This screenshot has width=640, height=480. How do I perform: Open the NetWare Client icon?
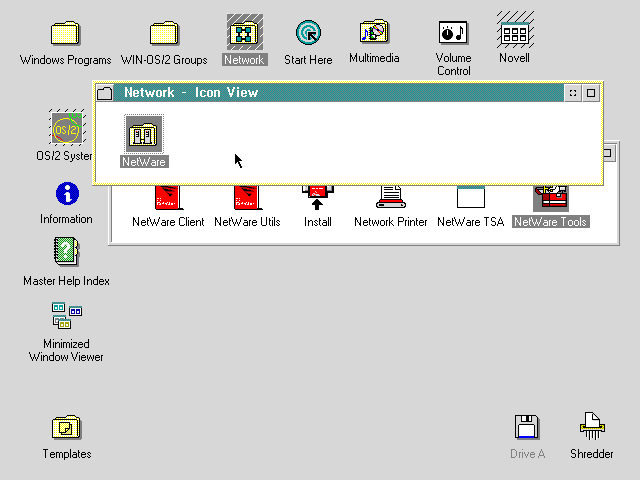click(x=167, y=198)
